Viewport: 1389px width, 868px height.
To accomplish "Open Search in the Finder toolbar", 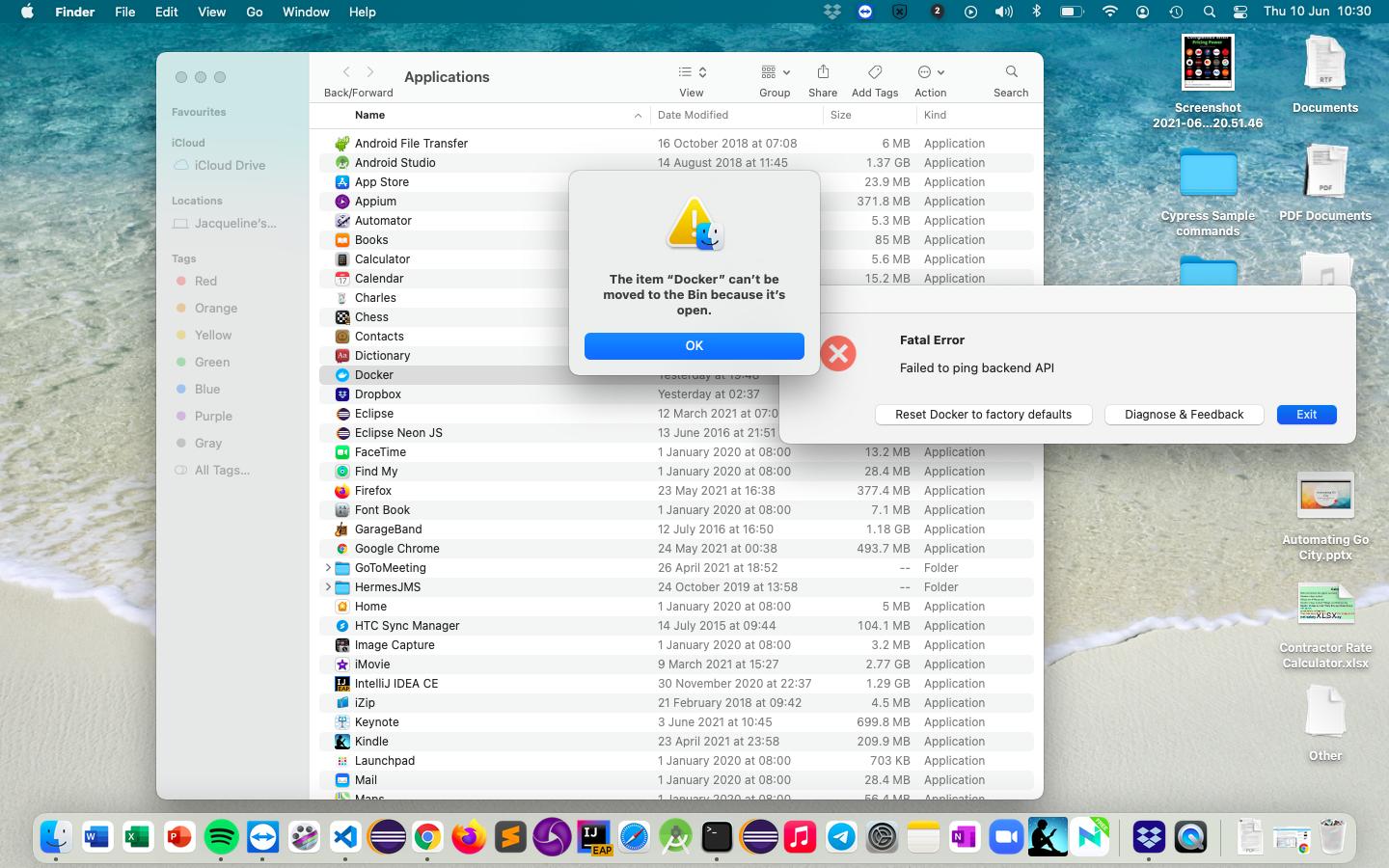I will [1011, 72].
